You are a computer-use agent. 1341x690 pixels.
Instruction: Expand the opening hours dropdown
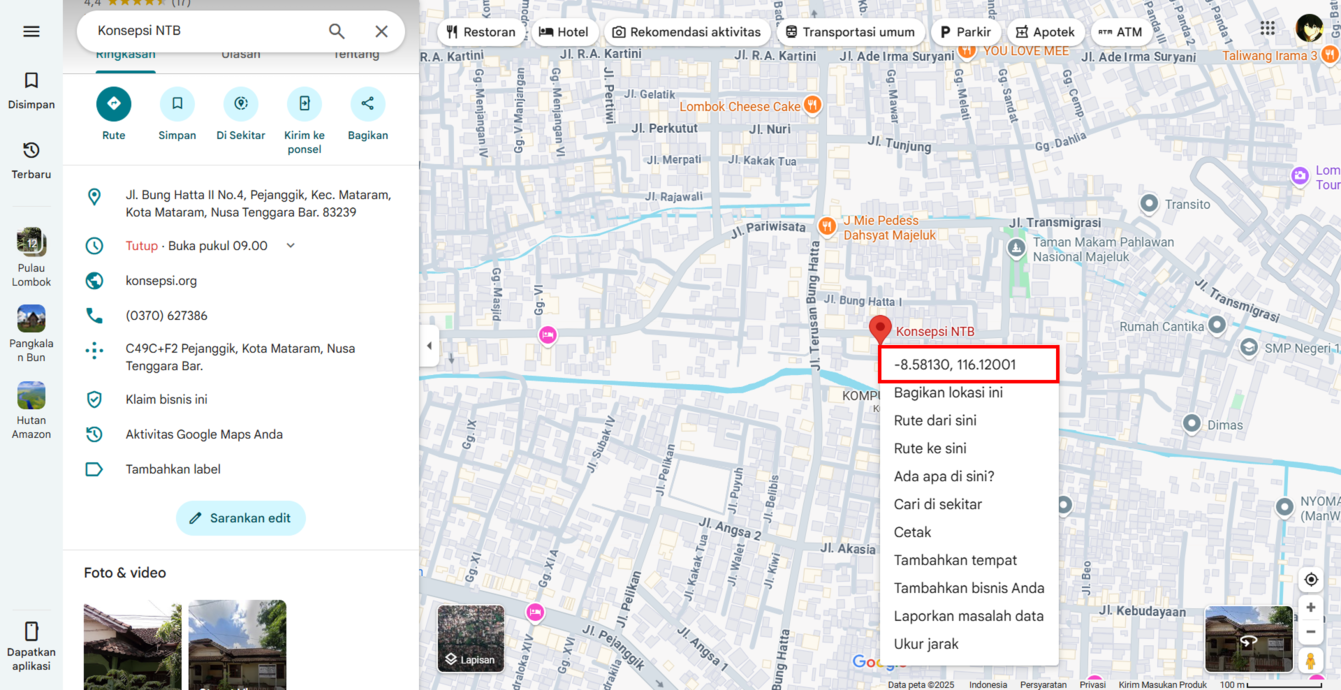(x=291, y=246)
